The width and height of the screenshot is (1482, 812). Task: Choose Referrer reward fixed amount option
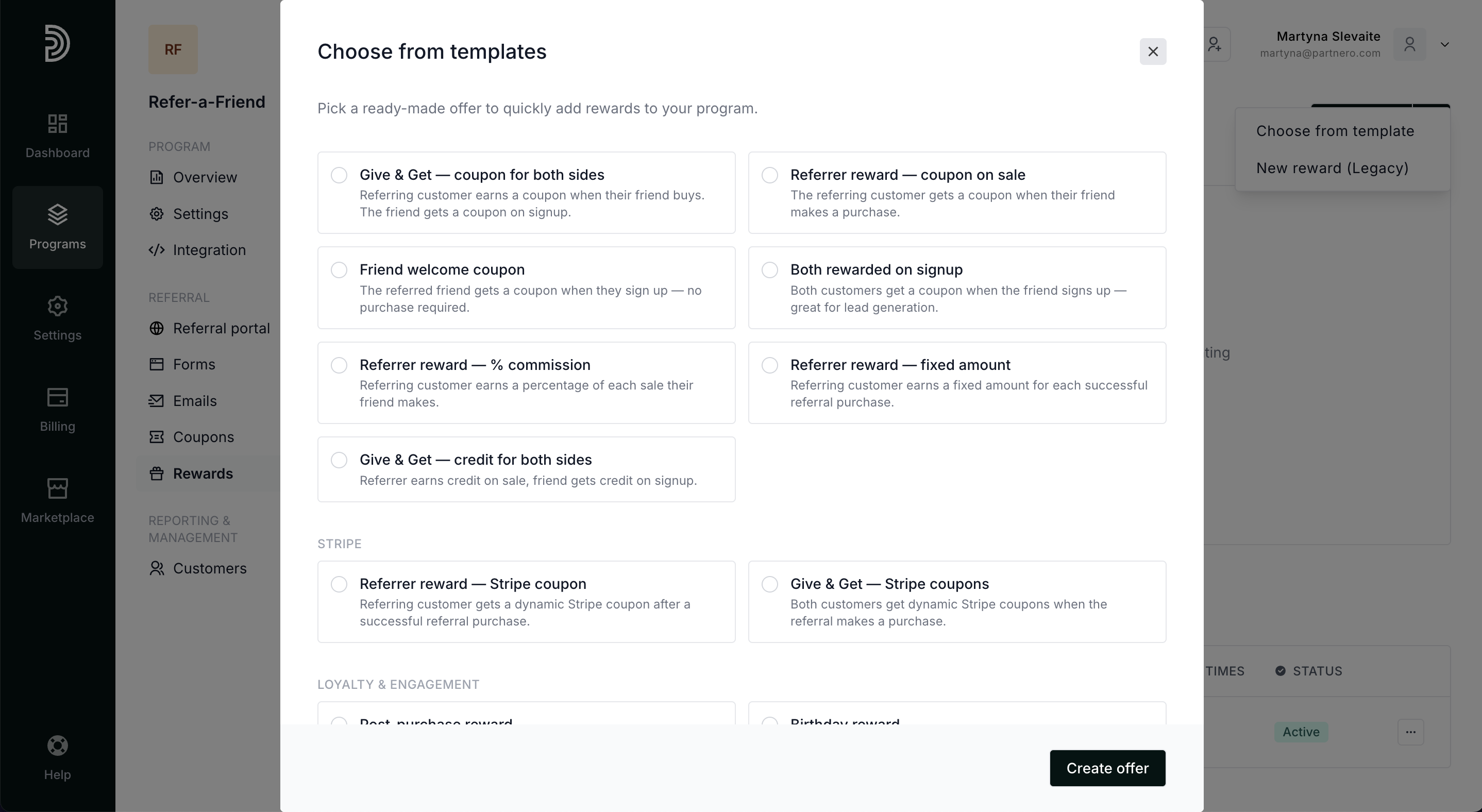coord(769,365)
